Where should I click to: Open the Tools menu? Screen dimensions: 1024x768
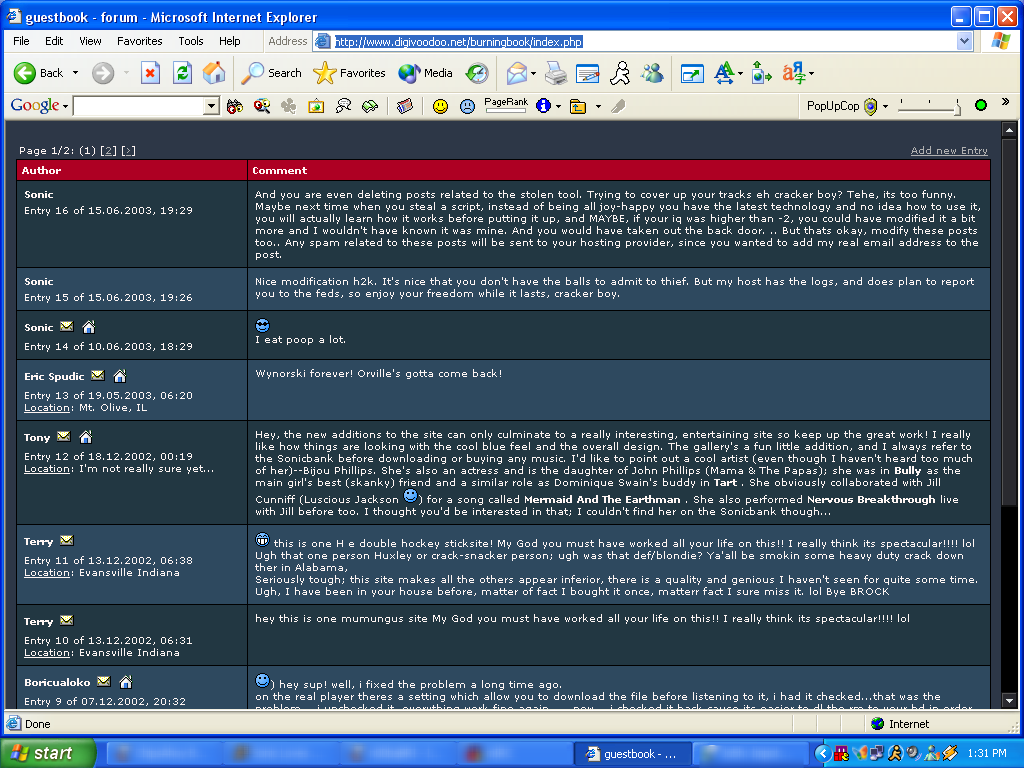coord(190,41)
